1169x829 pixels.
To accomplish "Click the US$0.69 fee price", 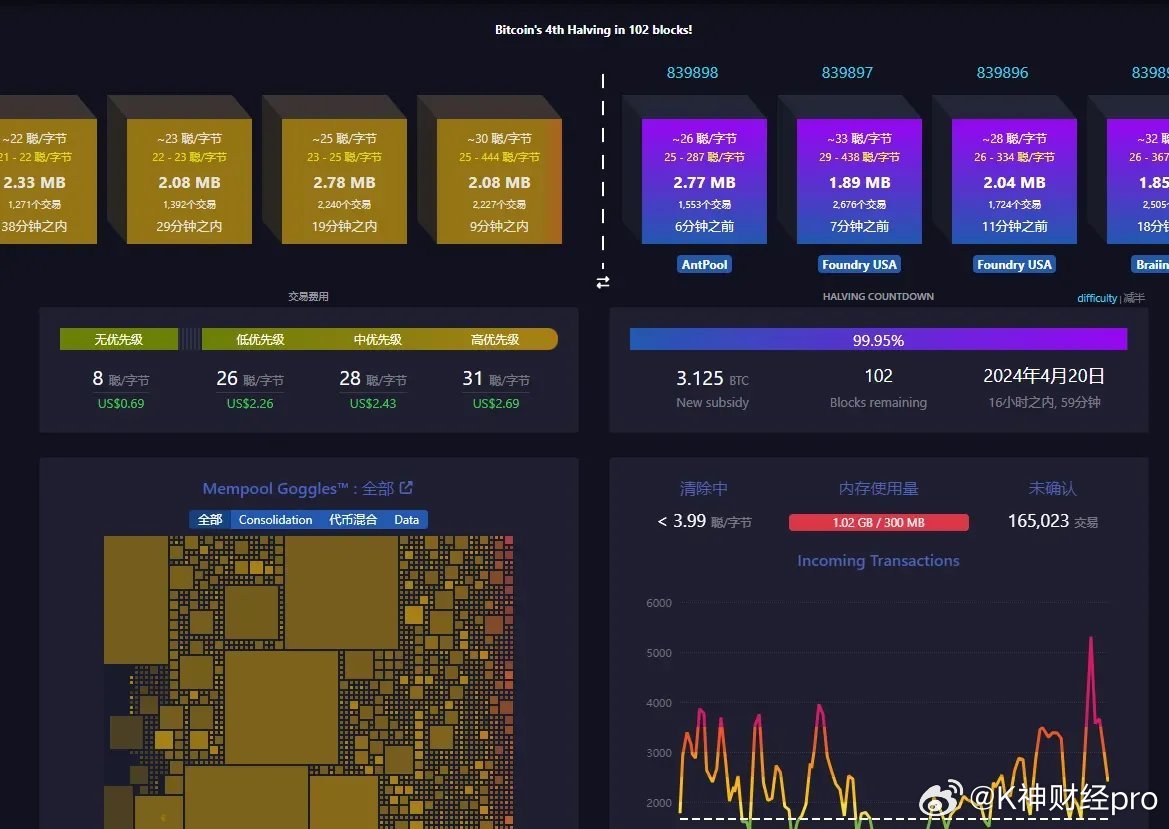I will point(121,403).
